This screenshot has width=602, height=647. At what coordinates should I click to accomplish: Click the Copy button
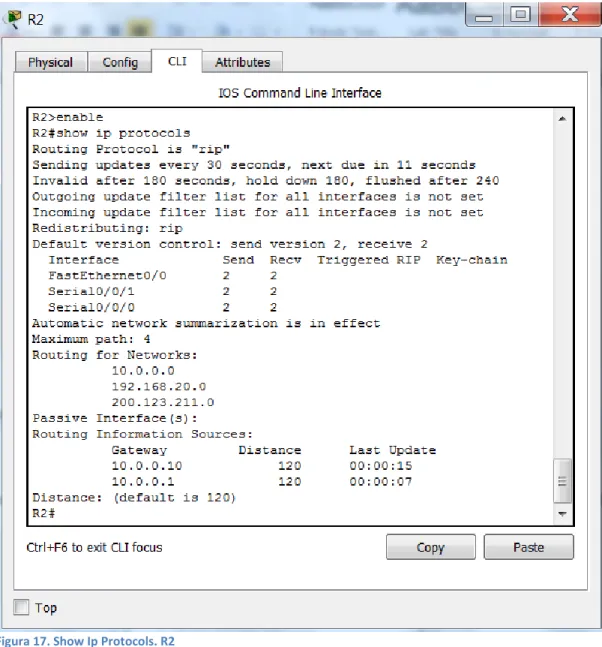click(430, 547)
